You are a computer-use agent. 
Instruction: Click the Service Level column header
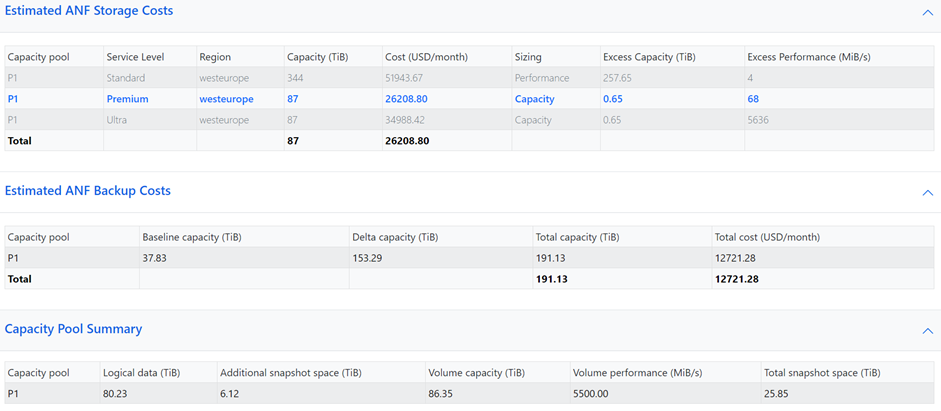pos(135,57)
